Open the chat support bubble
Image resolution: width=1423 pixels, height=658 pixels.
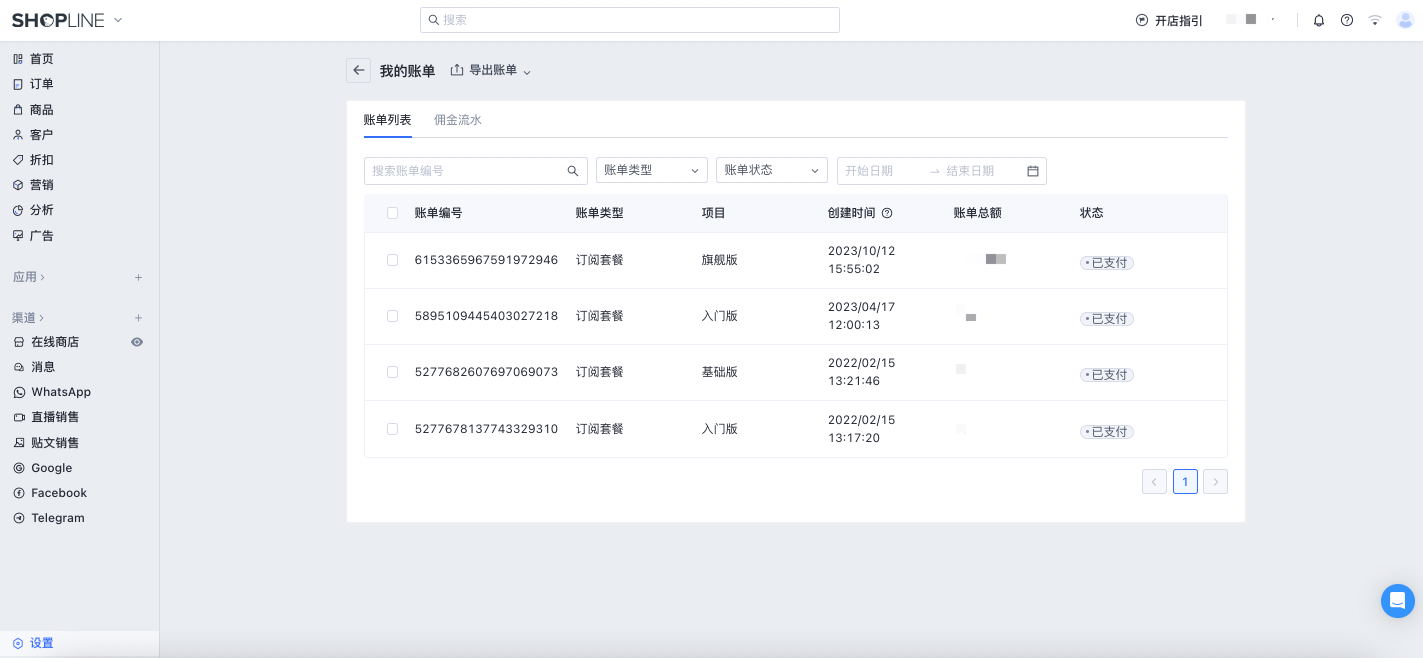point(1398,601)
